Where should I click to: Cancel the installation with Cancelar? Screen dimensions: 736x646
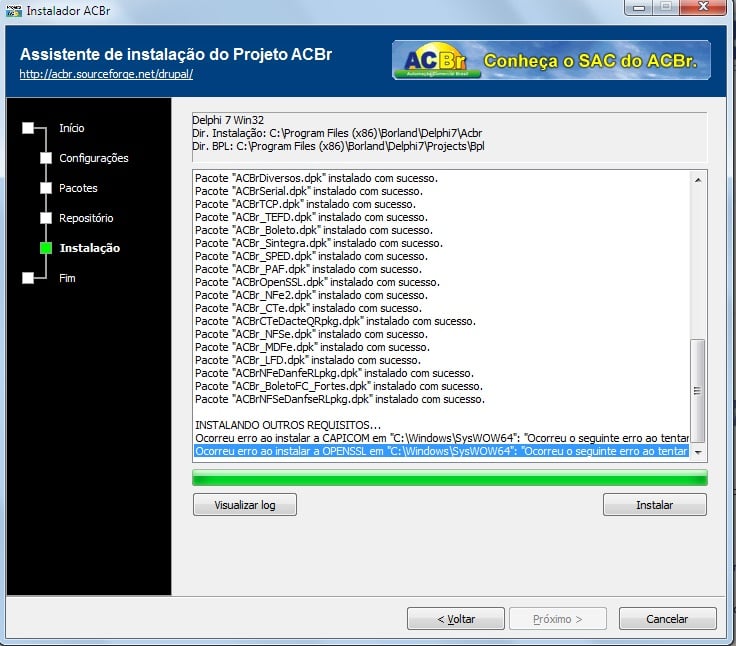pos(667,619)
